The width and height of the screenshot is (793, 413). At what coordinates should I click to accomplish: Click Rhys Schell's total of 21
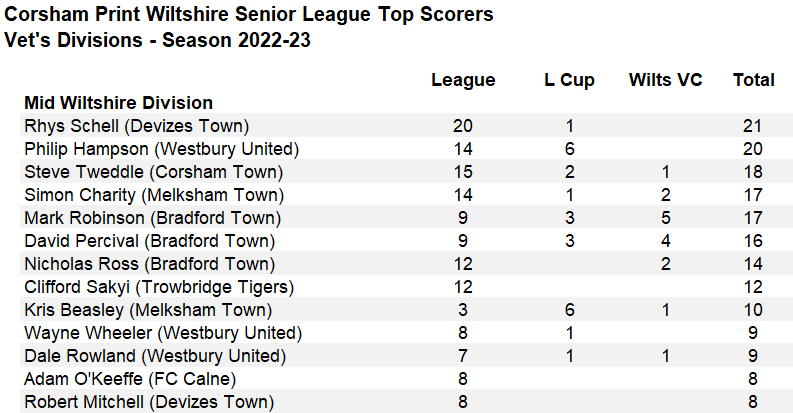[753, 126]
